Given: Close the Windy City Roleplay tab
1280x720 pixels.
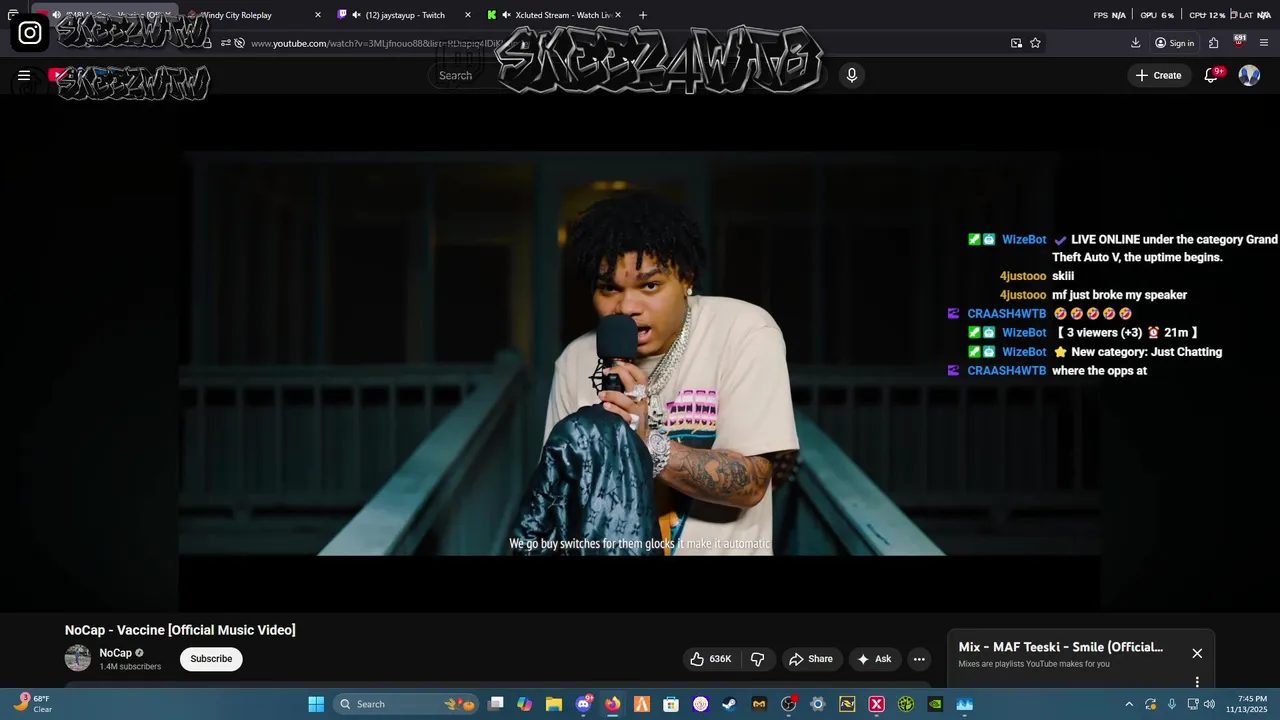Looking at the screenshot, I should [318, 15].
